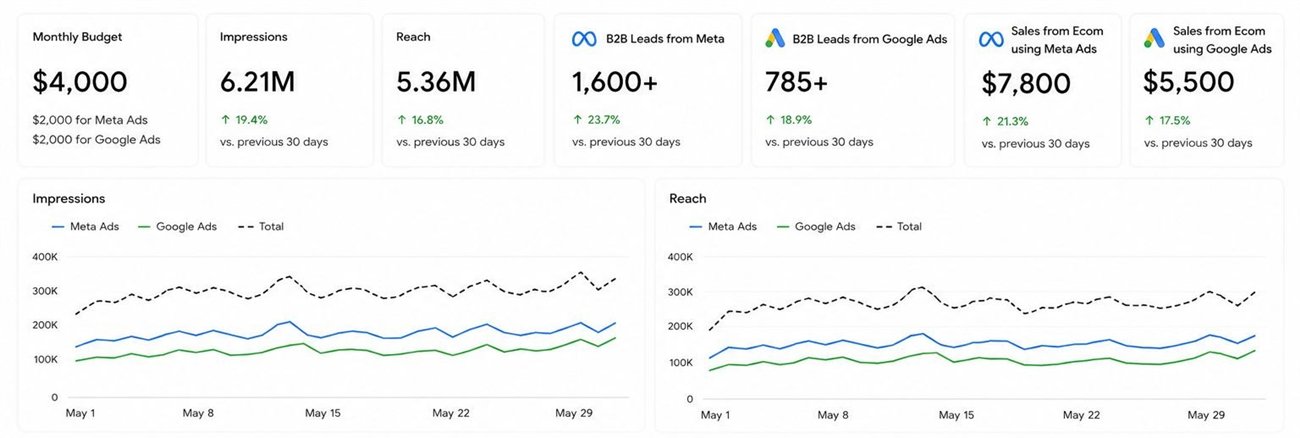Click the Google Ads logo beside B2B Leads from Google Ads
Image resolution: width=1300 pixels, height=438 pixels.
pyautogui.click(x=775, y=39)
